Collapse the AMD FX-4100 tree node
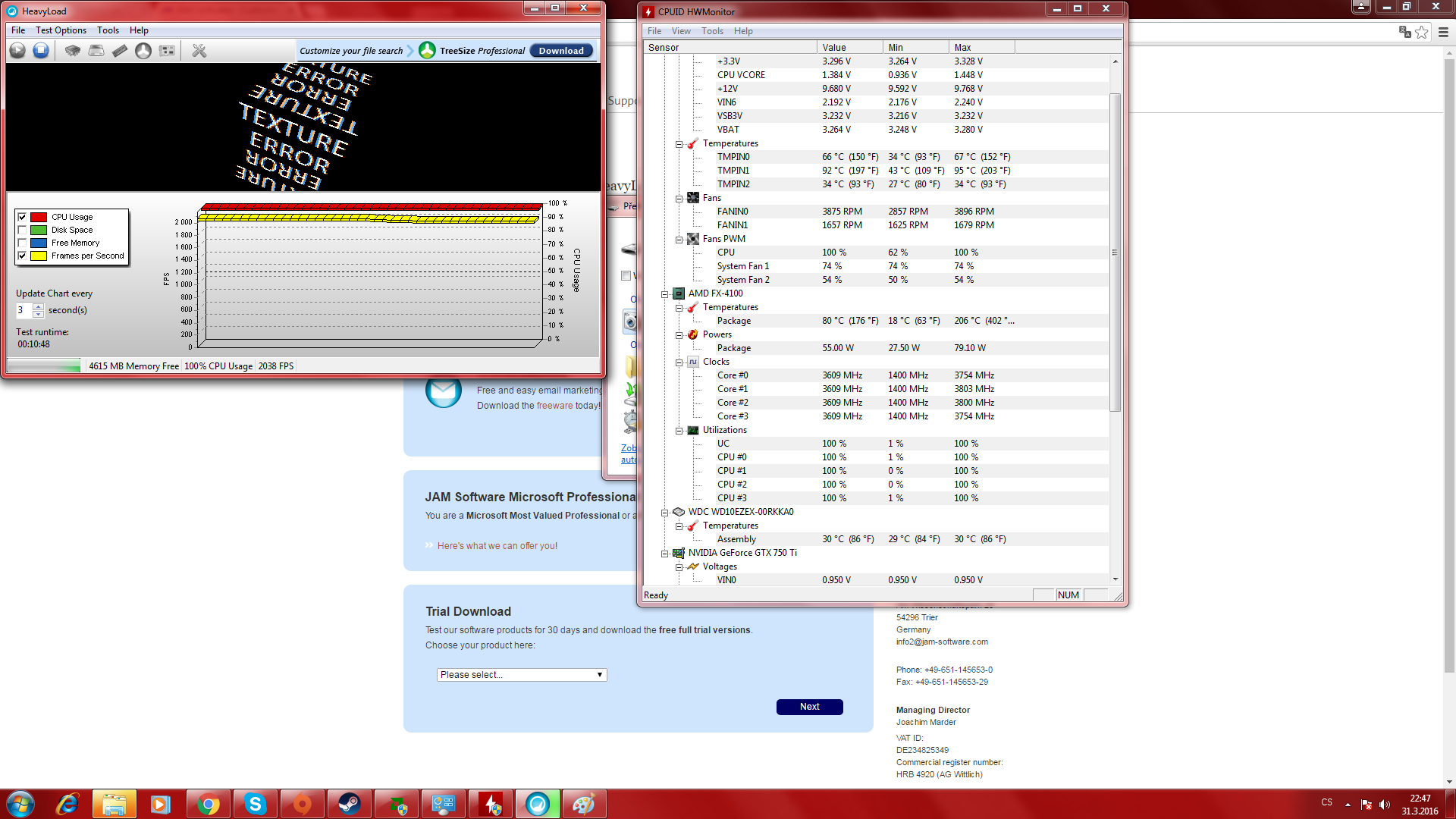This screenshot has height=819, width=1456. tap(664, 293)
